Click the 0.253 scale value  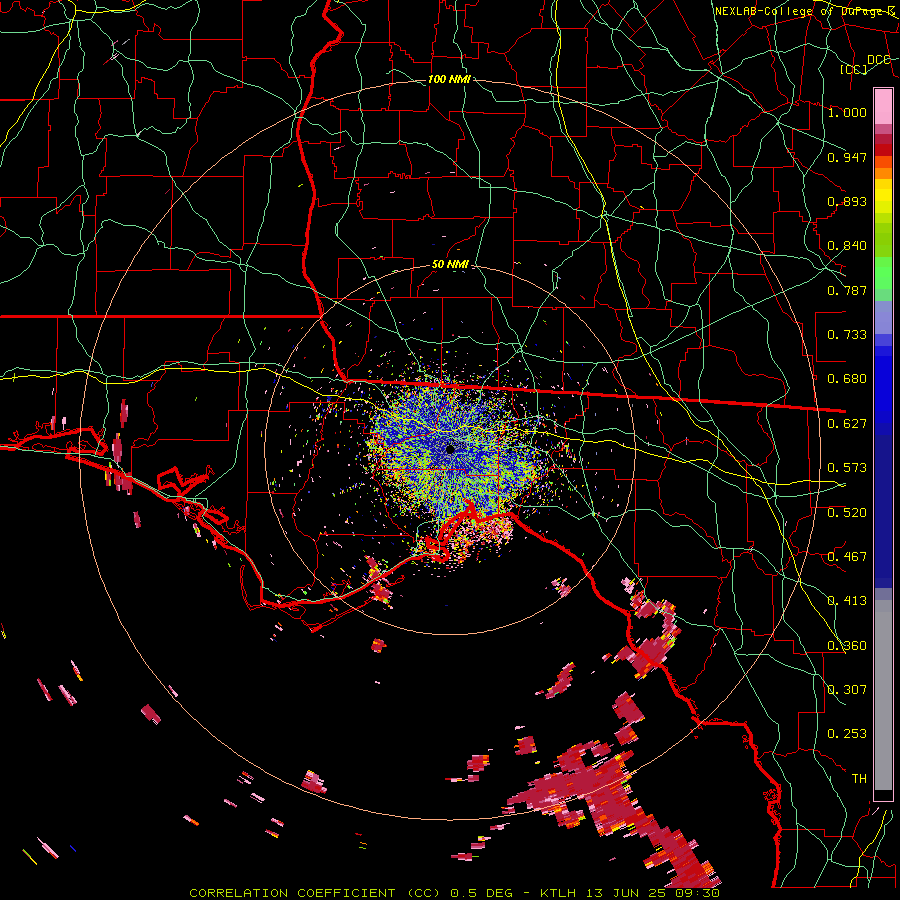[x=847, y=734]
